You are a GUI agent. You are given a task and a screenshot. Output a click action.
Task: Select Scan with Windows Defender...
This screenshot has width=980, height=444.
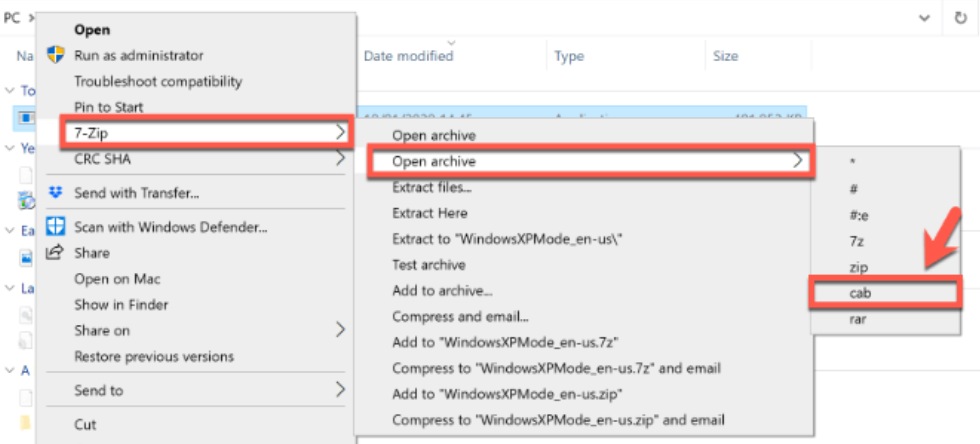[x=171, y=227]
